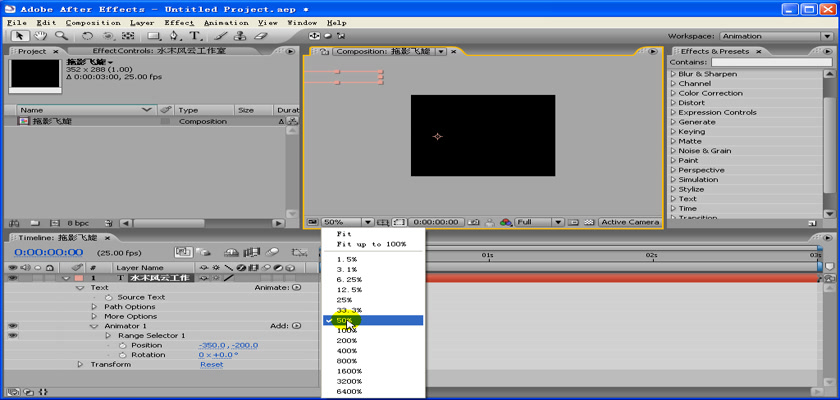Select the Orbit Camera tool
Image resolution: width=840 pixels, height=400 pixels.
(x=108, y=36)
